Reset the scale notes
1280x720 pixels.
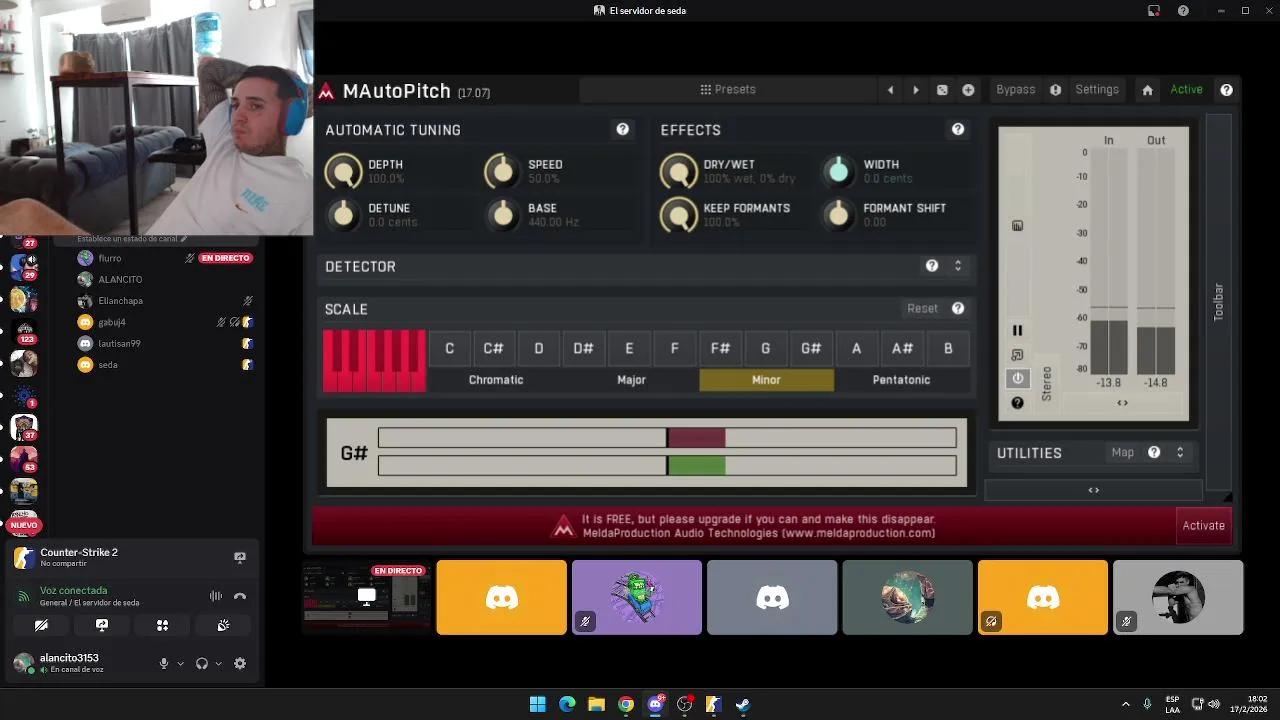coord(922,309)
